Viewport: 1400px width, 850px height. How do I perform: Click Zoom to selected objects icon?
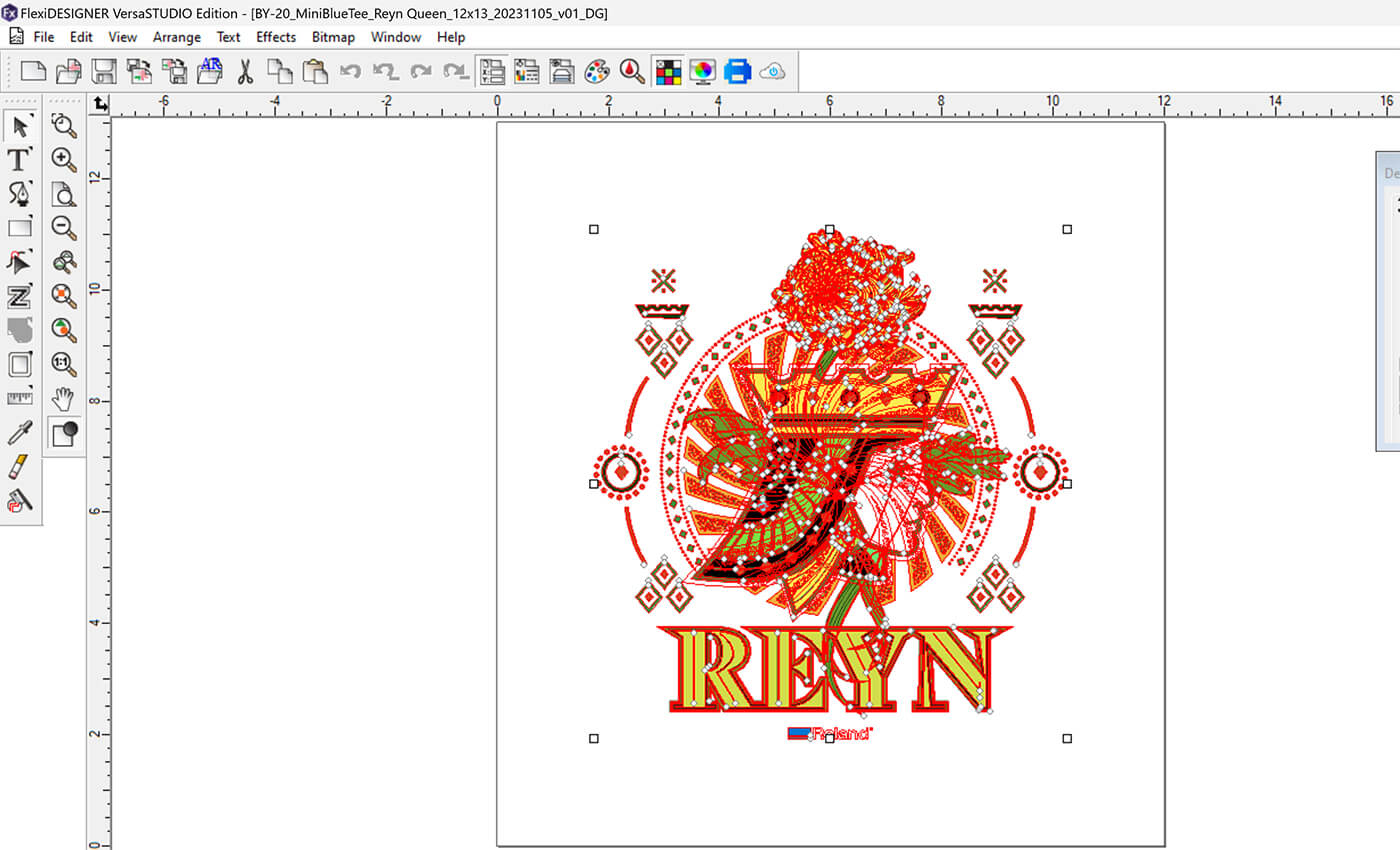(x=64, y=296)
